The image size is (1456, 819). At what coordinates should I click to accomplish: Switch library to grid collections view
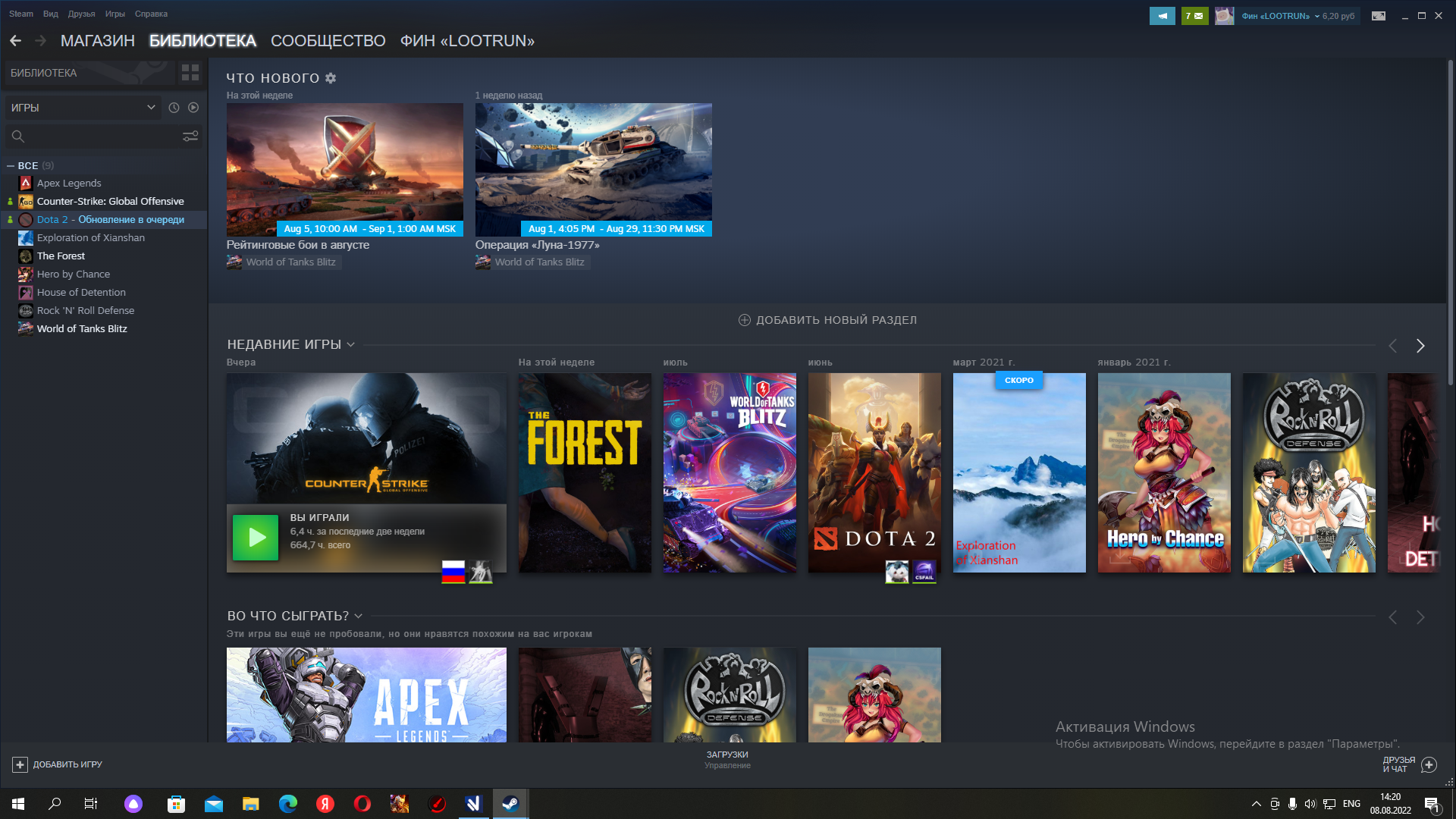click(x=190, y=73)
